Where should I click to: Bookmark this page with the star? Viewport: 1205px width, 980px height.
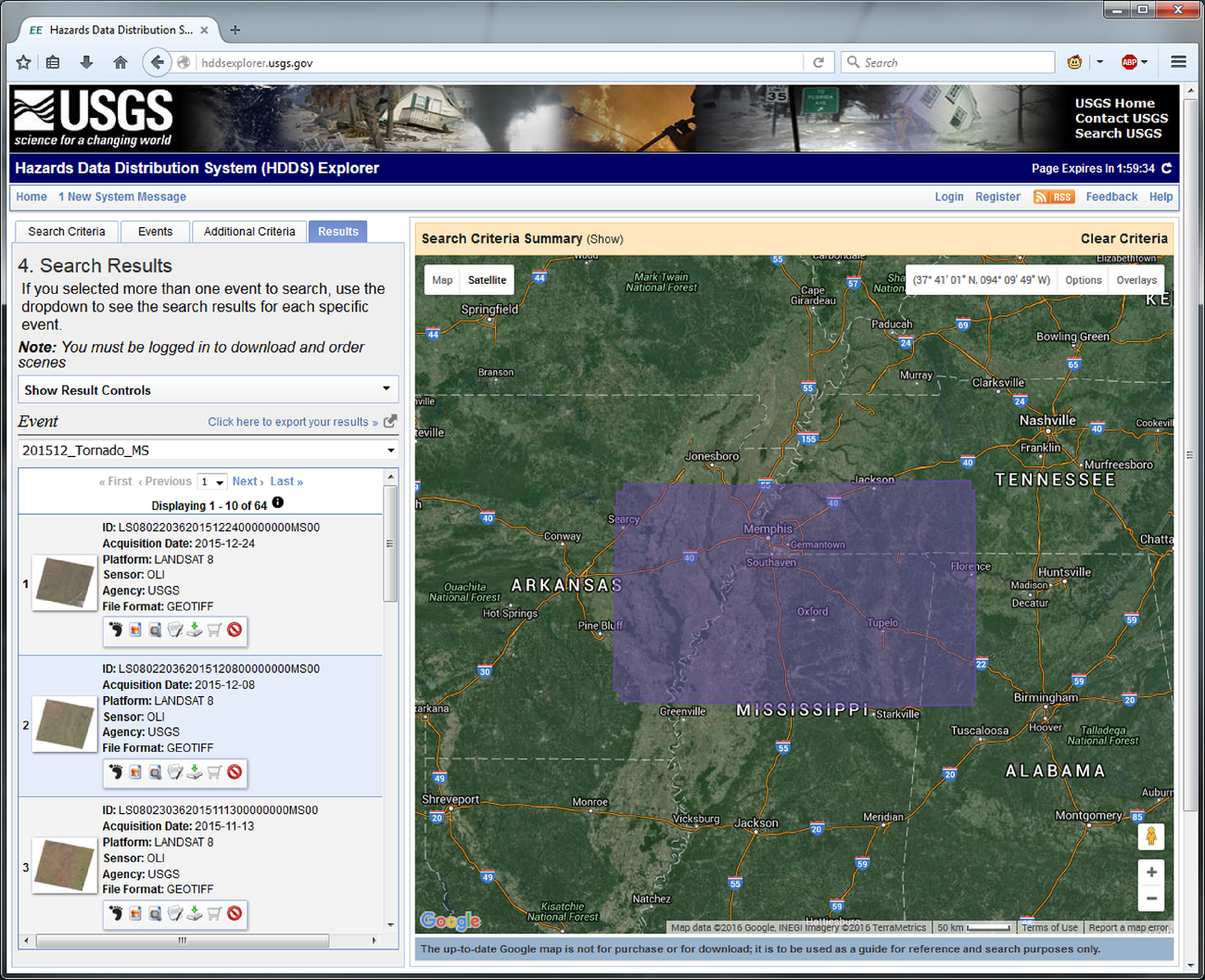point(24,62)
